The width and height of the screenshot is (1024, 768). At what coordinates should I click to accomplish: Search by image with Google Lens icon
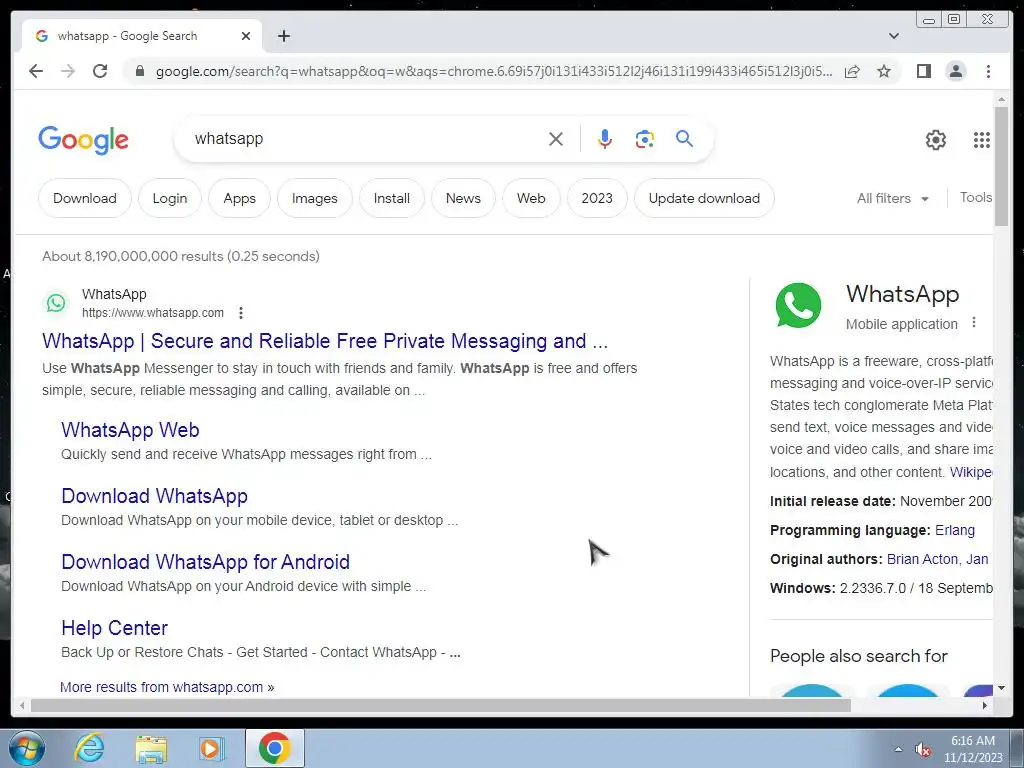tap(645, 139)
